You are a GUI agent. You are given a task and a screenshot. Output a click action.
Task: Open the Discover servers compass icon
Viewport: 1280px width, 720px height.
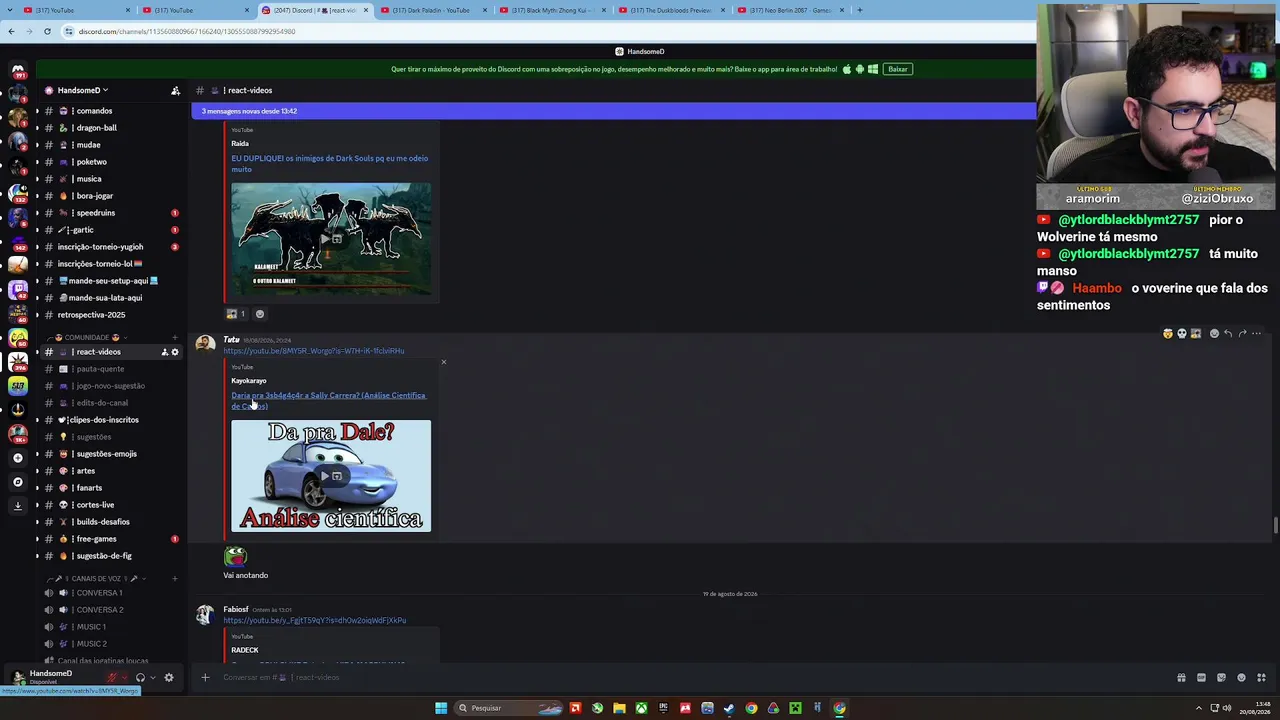click(18, 482)
